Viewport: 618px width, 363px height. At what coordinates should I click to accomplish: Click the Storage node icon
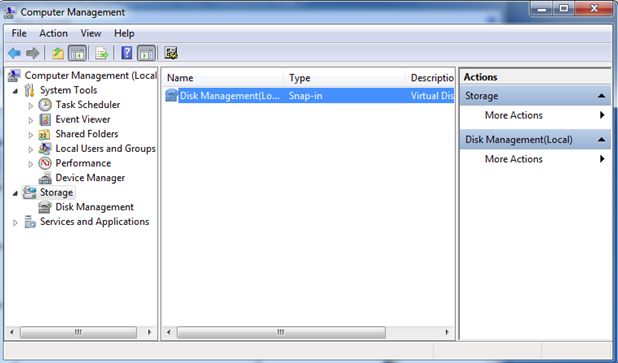pyautogui.click(x=30, y=192)
